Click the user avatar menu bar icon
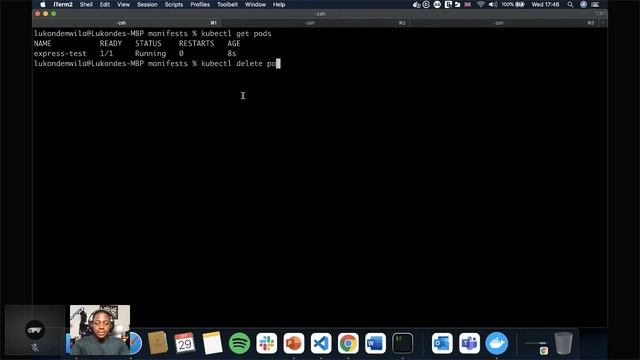 (x=584, y=4)
